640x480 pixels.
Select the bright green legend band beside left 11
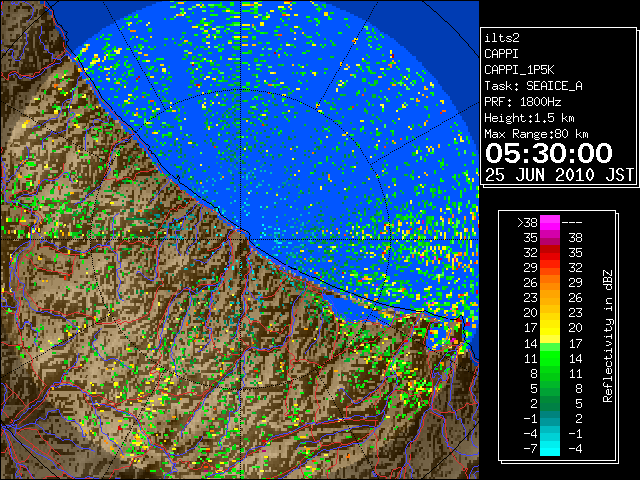(x=550, y=358)
